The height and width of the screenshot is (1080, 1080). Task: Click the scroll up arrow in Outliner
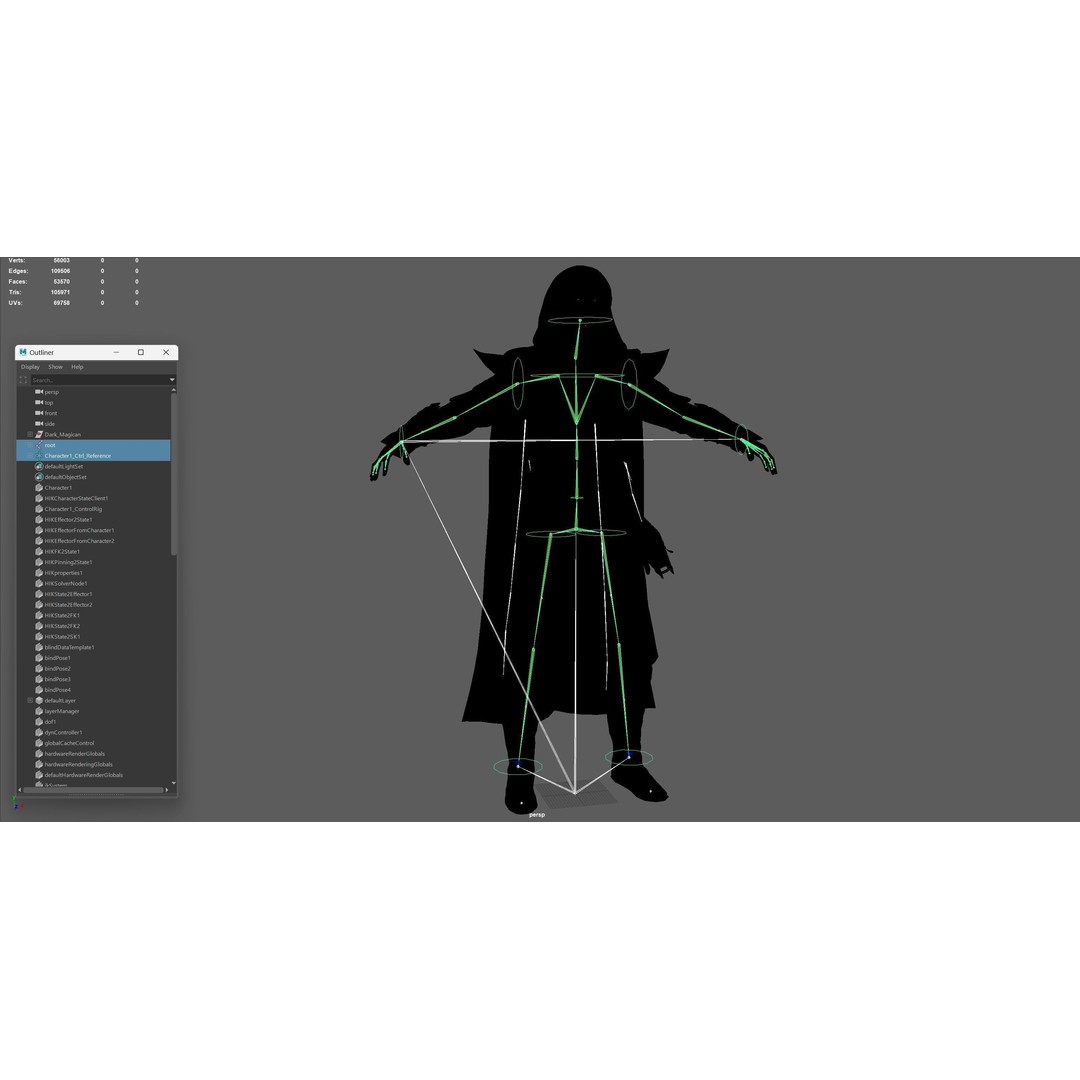(x=174, y=390)
